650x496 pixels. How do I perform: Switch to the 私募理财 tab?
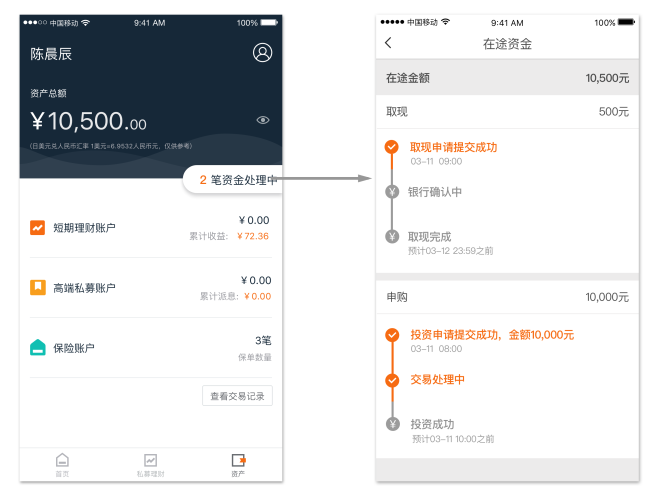(150, 464)
